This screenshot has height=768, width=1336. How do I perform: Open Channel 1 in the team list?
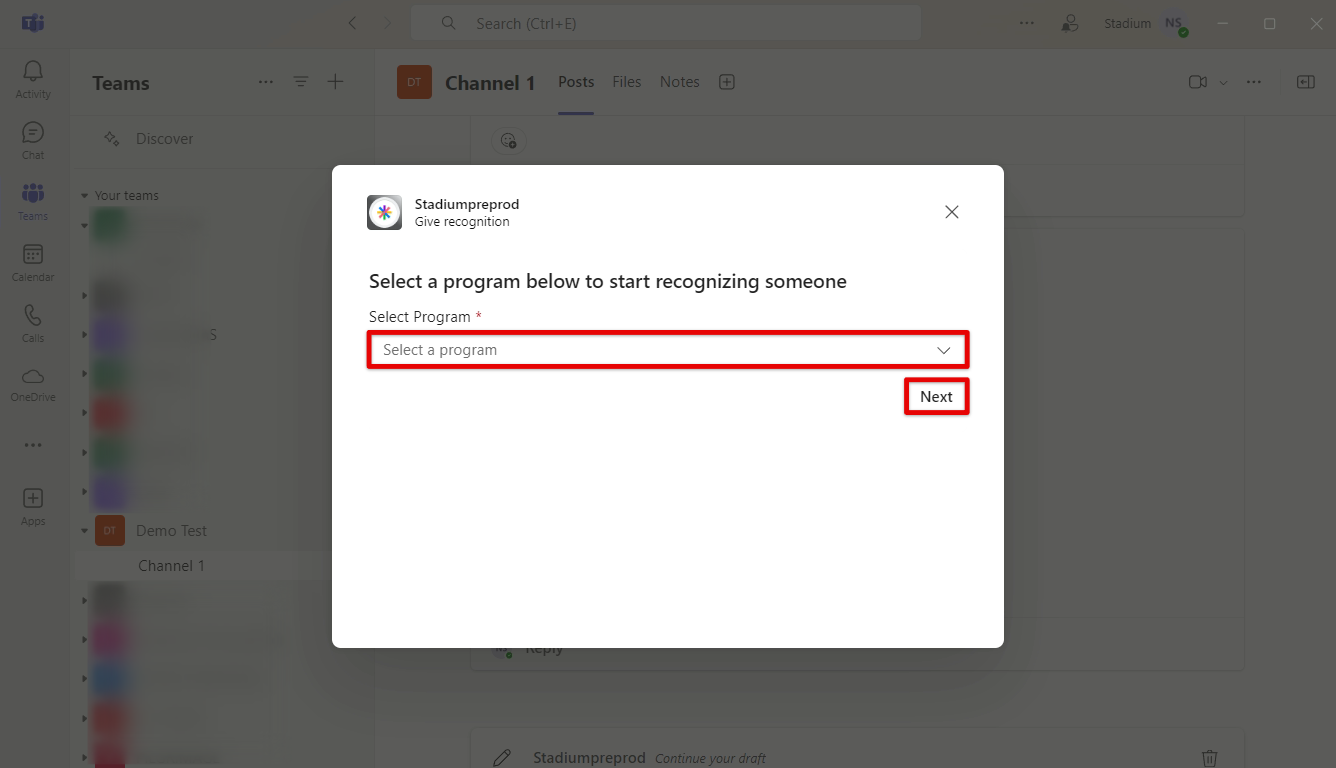click(x=171, y=566)
